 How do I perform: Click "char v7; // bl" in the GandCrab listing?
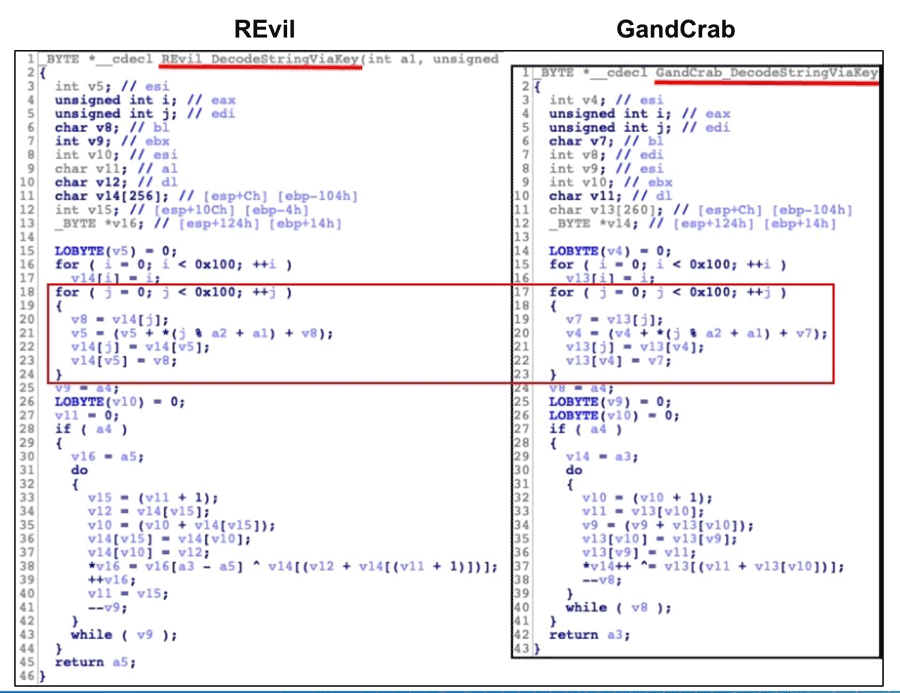(x=606, y=141)
